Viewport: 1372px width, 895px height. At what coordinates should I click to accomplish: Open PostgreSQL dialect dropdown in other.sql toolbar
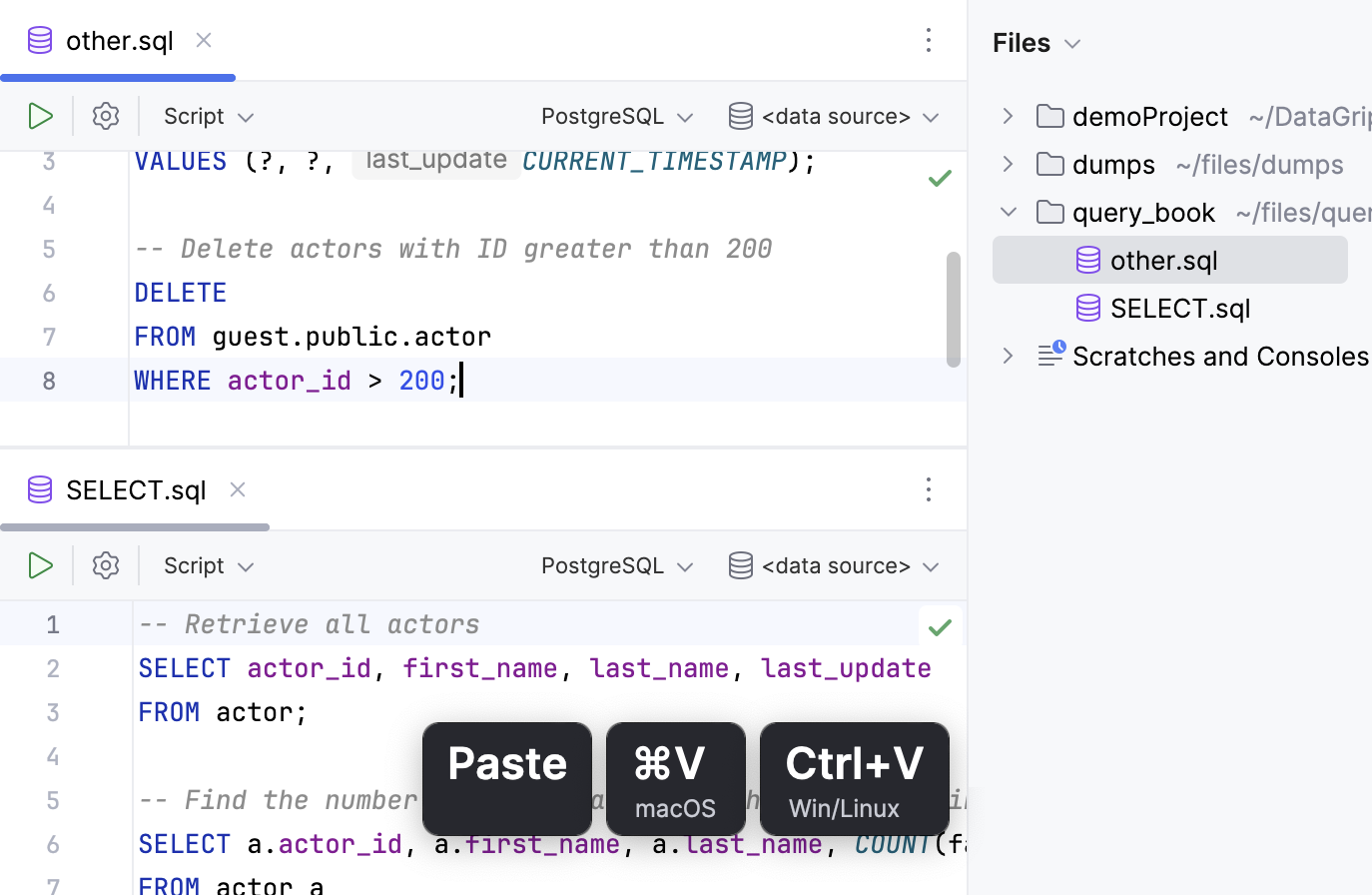point(617,116)
